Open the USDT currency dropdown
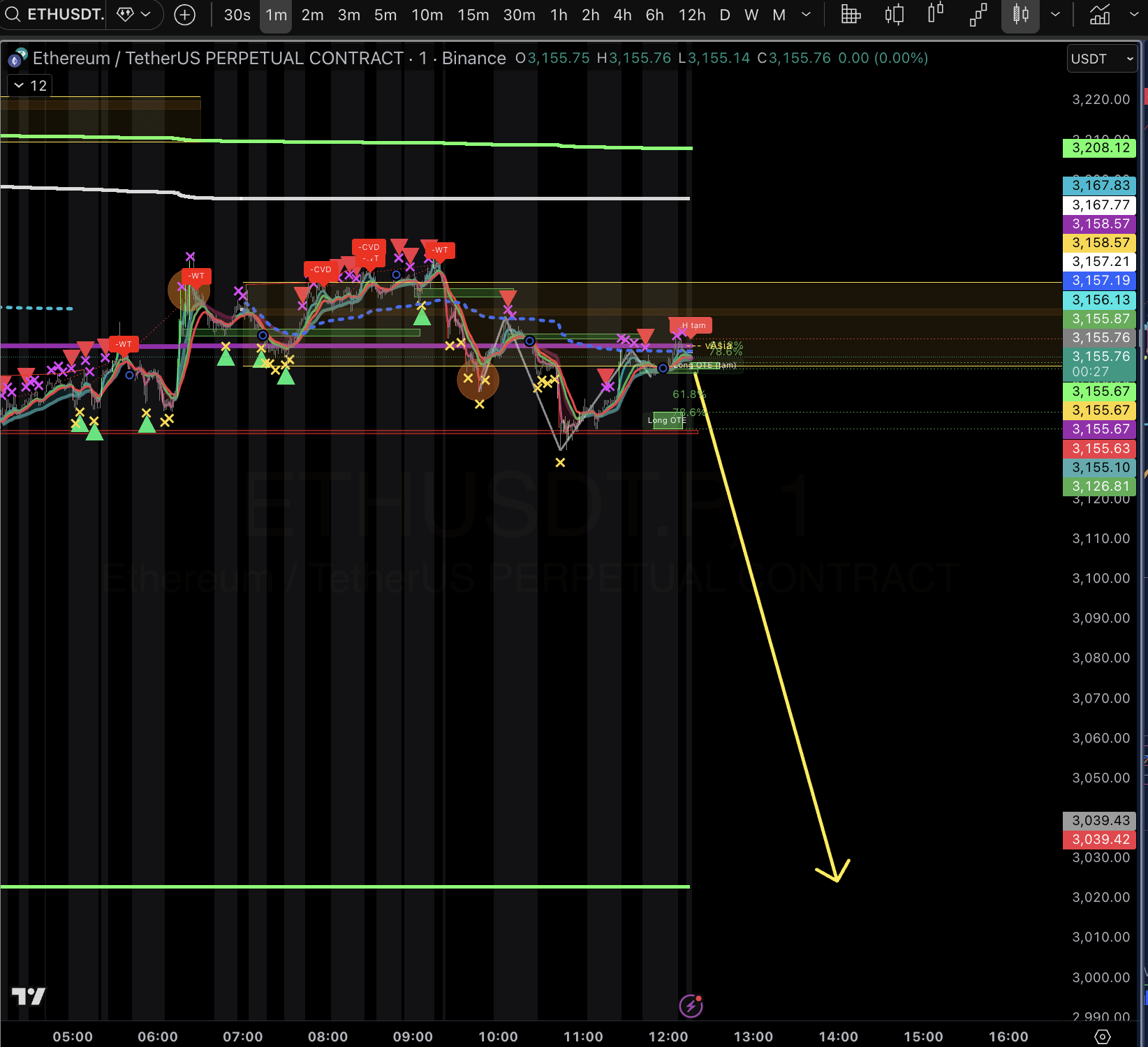This screenshot has height=1047, width=1148. (x=1102, y=59)
